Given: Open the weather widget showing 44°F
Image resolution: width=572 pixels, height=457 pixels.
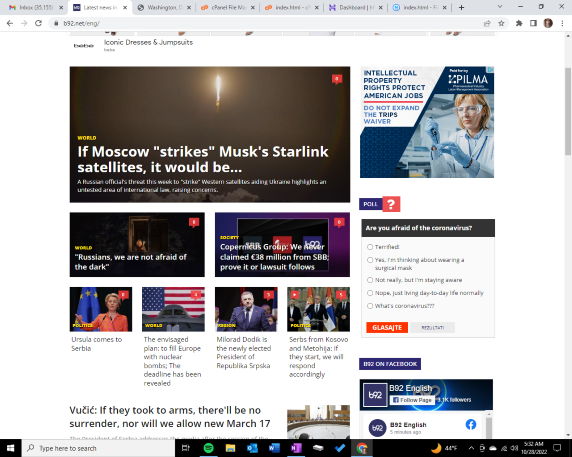Looking at the screenshot, I should (x=444, y=448).
